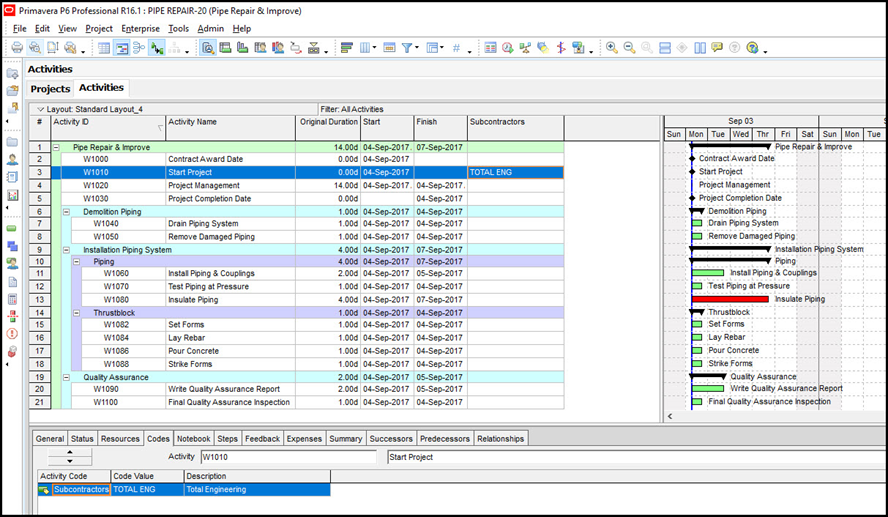
Task: Collapse the Pipe Repair & Improve group
Action: point(57,147)
